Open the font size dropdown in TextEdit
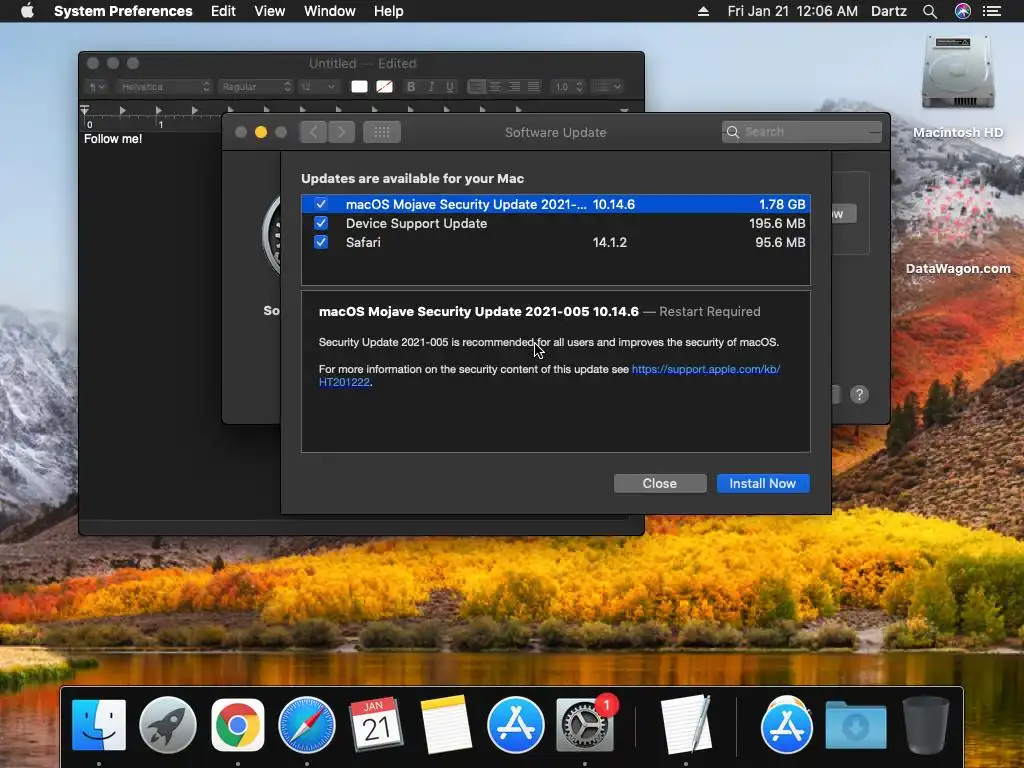The width and height of the screenshot is (1024, 768). [x=318, y=87]
